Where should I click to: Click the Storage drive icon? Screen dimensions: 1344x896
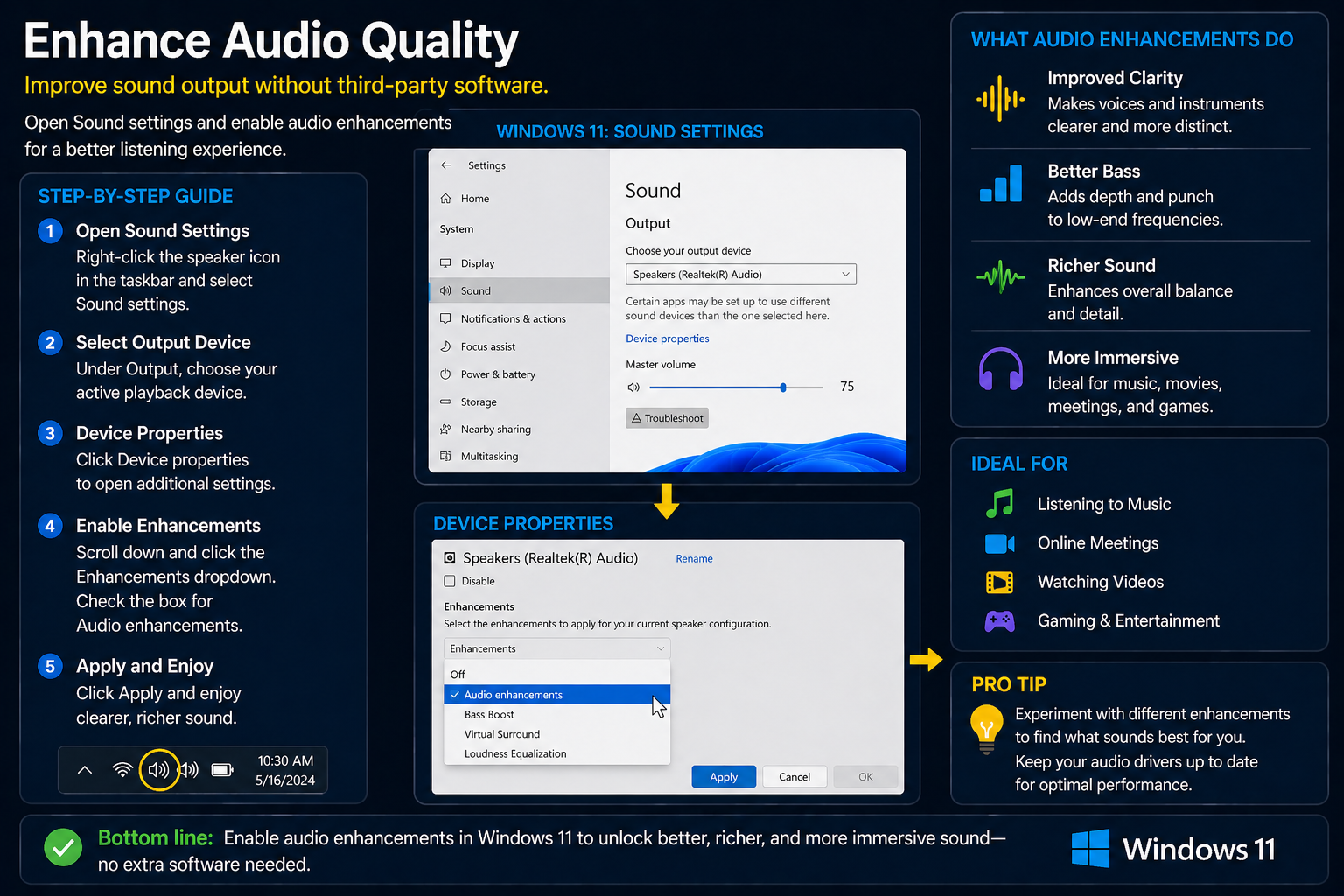pos(446,402)
